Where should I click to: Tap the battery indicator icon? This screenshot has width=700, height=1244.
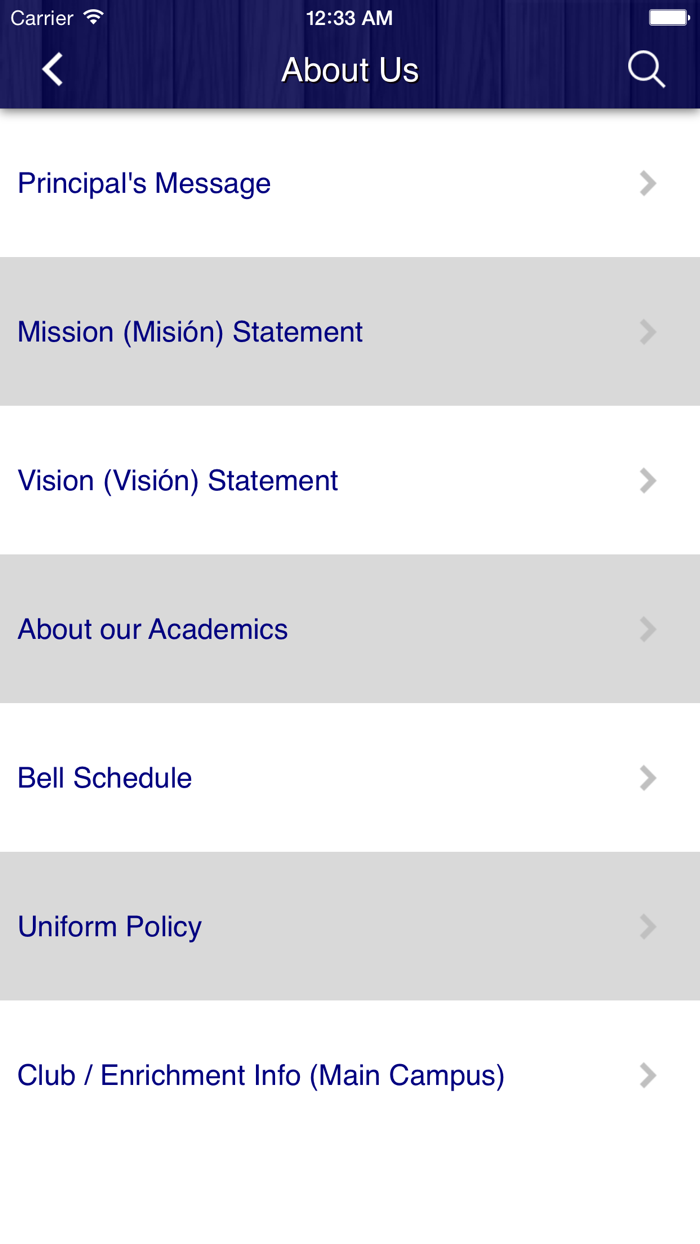(668, 18)
